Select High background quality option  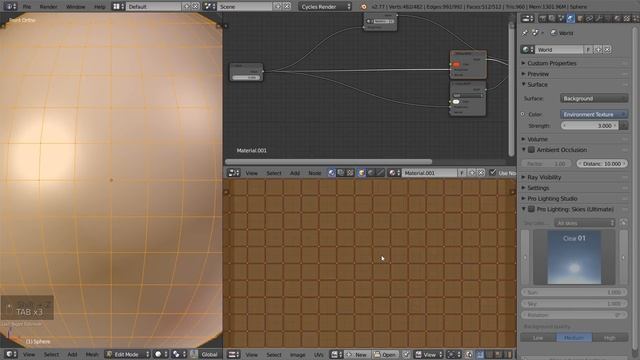(610, 338)
